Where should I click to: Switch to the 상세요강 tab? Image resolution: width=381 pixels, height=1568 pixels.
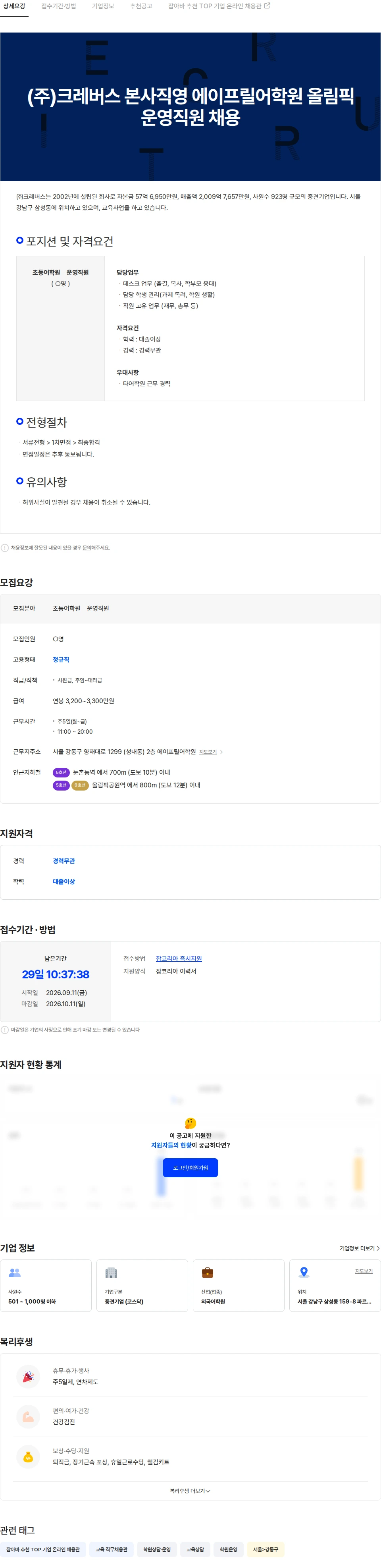tap(14, 6)
